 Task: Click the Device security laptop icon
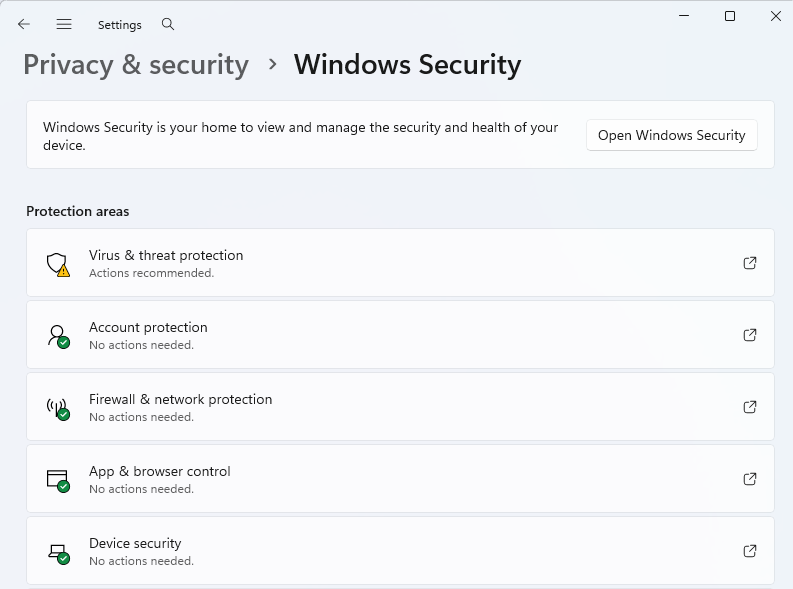(58, 551)
